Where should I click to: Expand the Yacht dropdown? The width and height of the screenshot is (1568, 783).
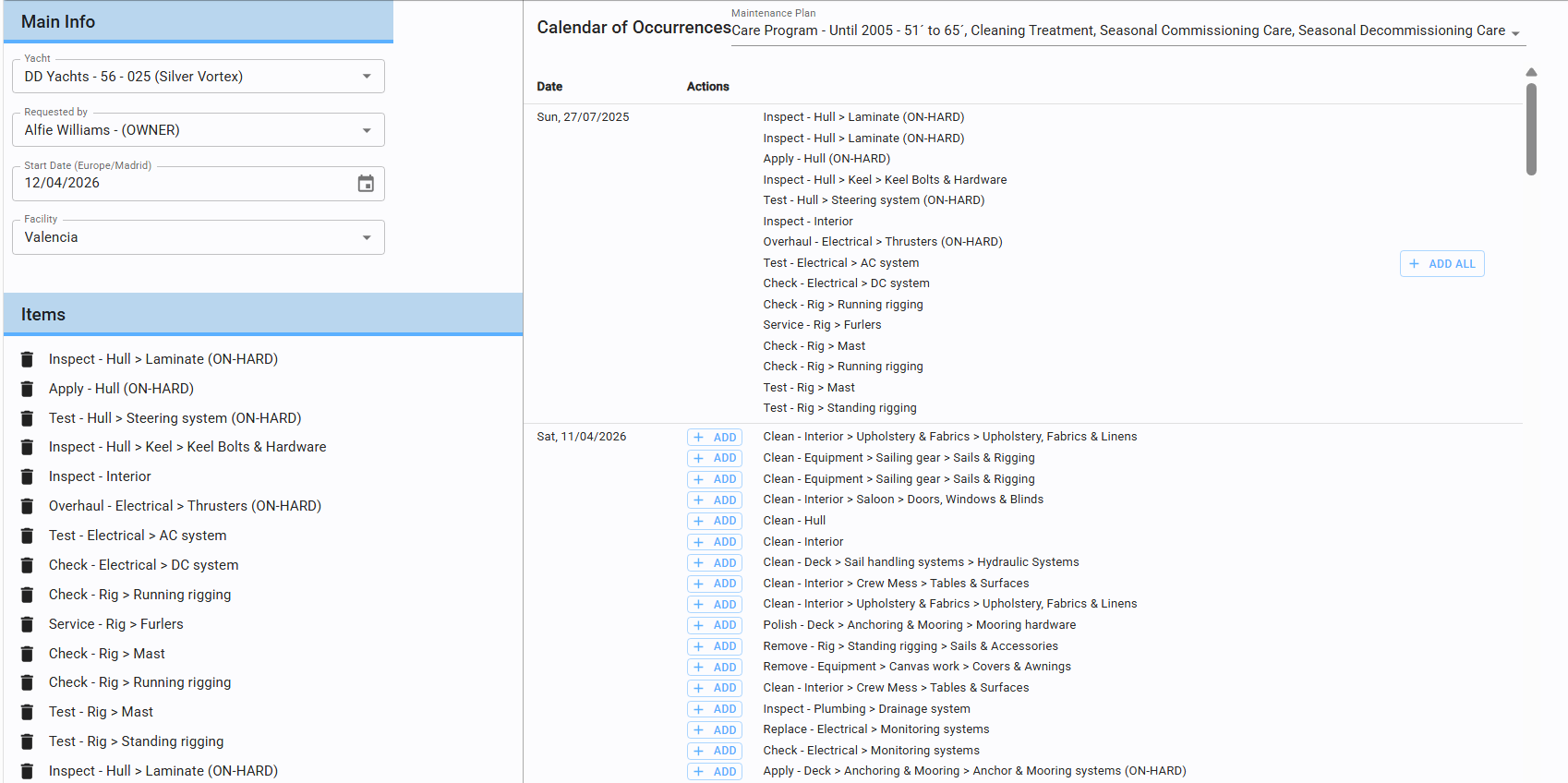(367, 77)
